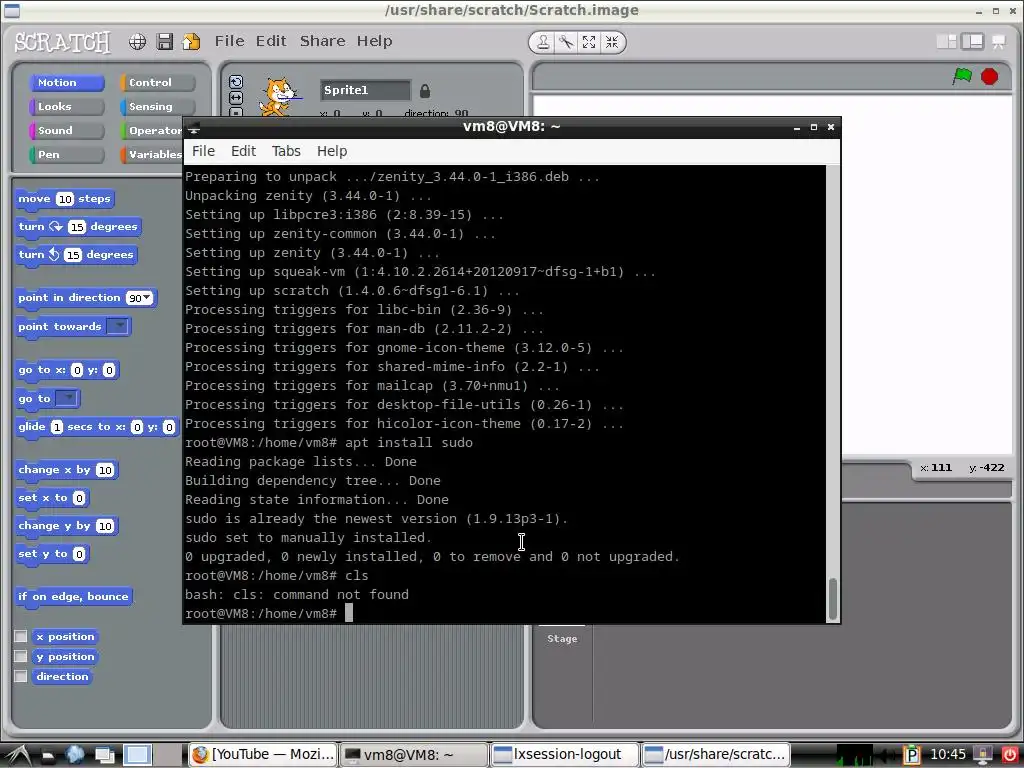Select the Duplicate stamp tool in Scratch

pyautogui.click(x=543, y=42)
